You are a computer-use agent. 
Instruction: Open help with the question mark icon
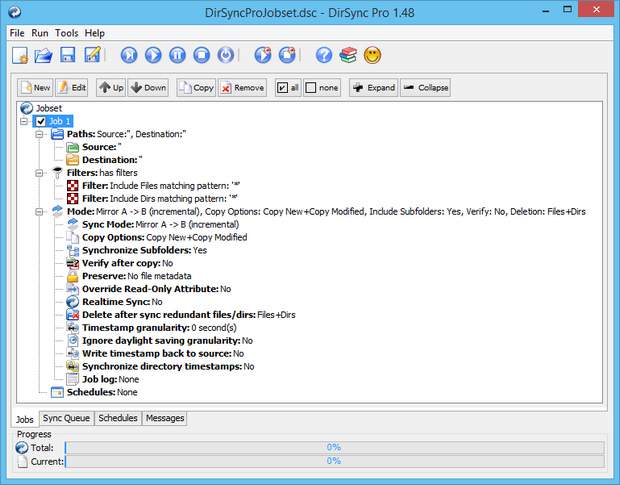tap(324, 55)
